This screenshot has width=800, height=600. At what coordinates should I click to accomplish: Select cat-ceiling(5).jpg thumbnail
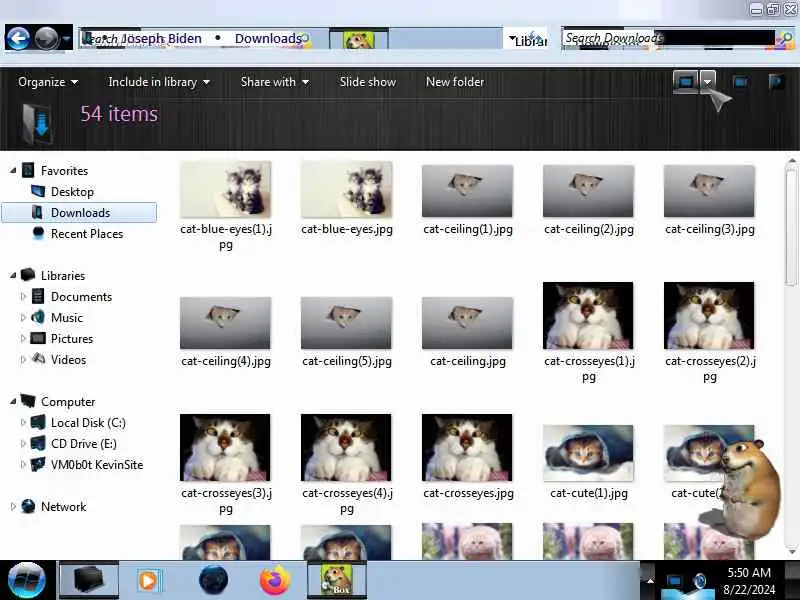tap(346, 323)
